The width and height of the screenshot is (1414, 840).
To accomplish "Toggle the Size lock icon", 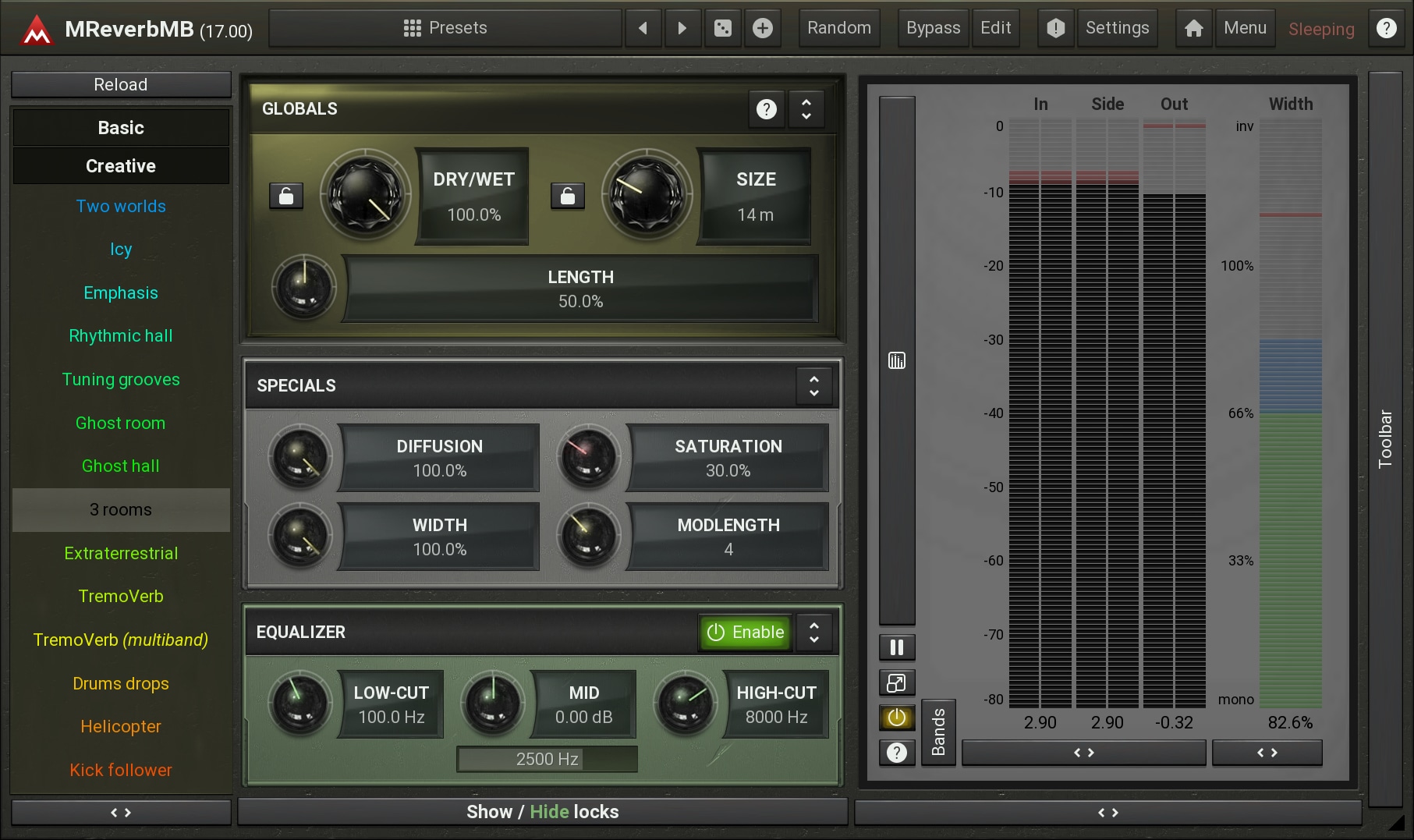I will [568, 196].
